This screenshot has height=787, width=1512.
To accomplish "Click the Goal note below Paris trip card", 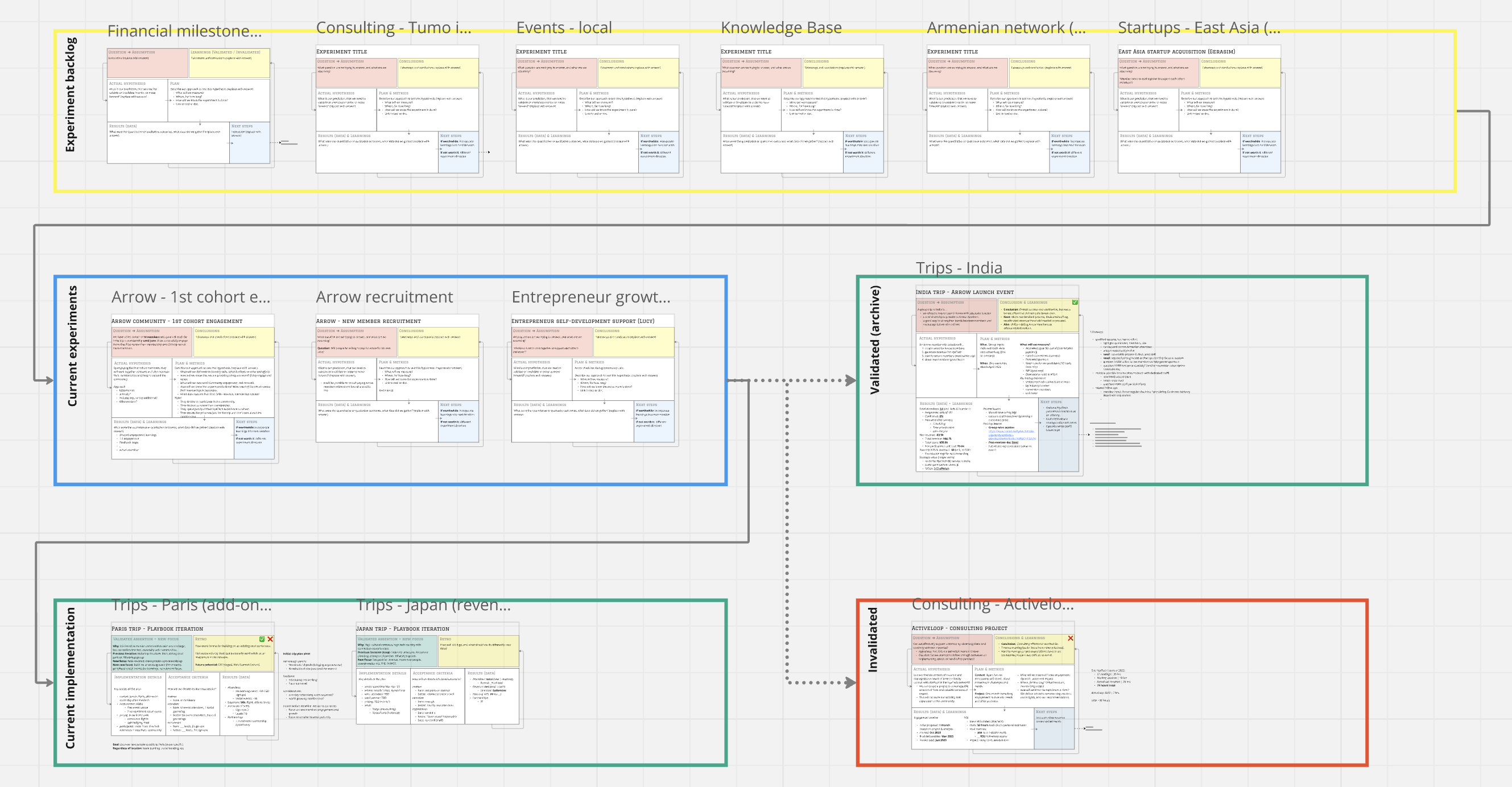I will click(148, 747).
